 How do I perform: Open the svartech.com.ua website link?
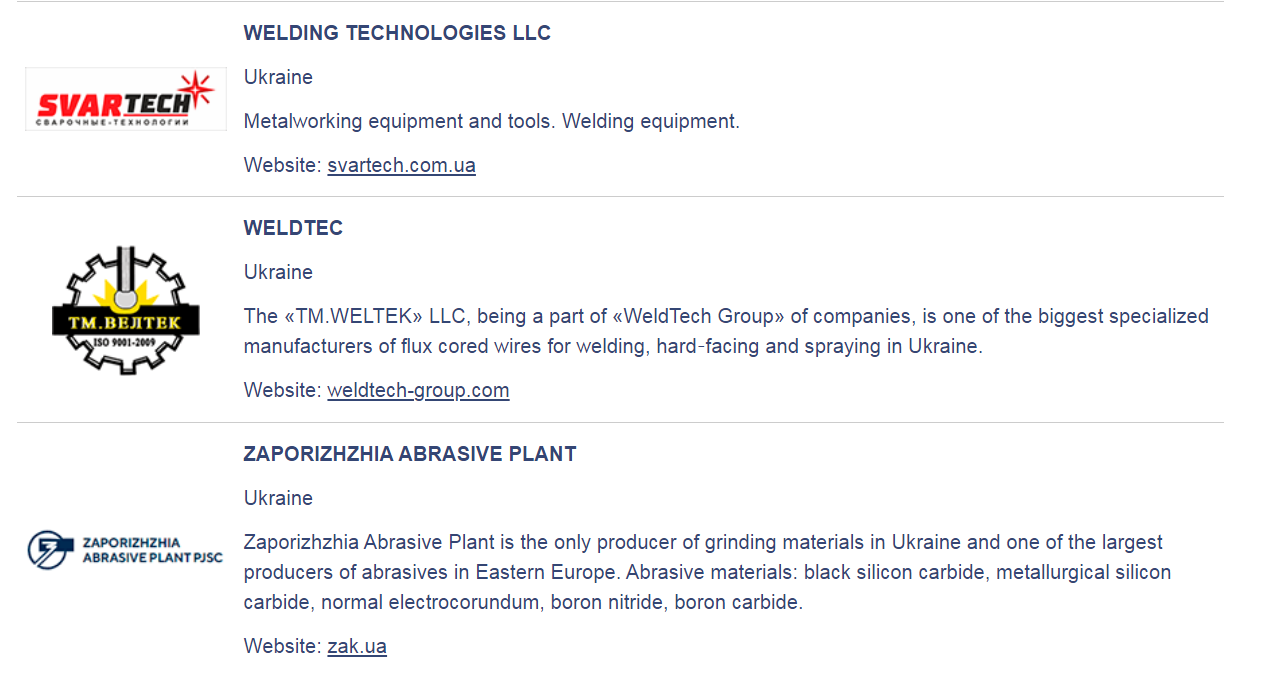click(x=401, y=165)
